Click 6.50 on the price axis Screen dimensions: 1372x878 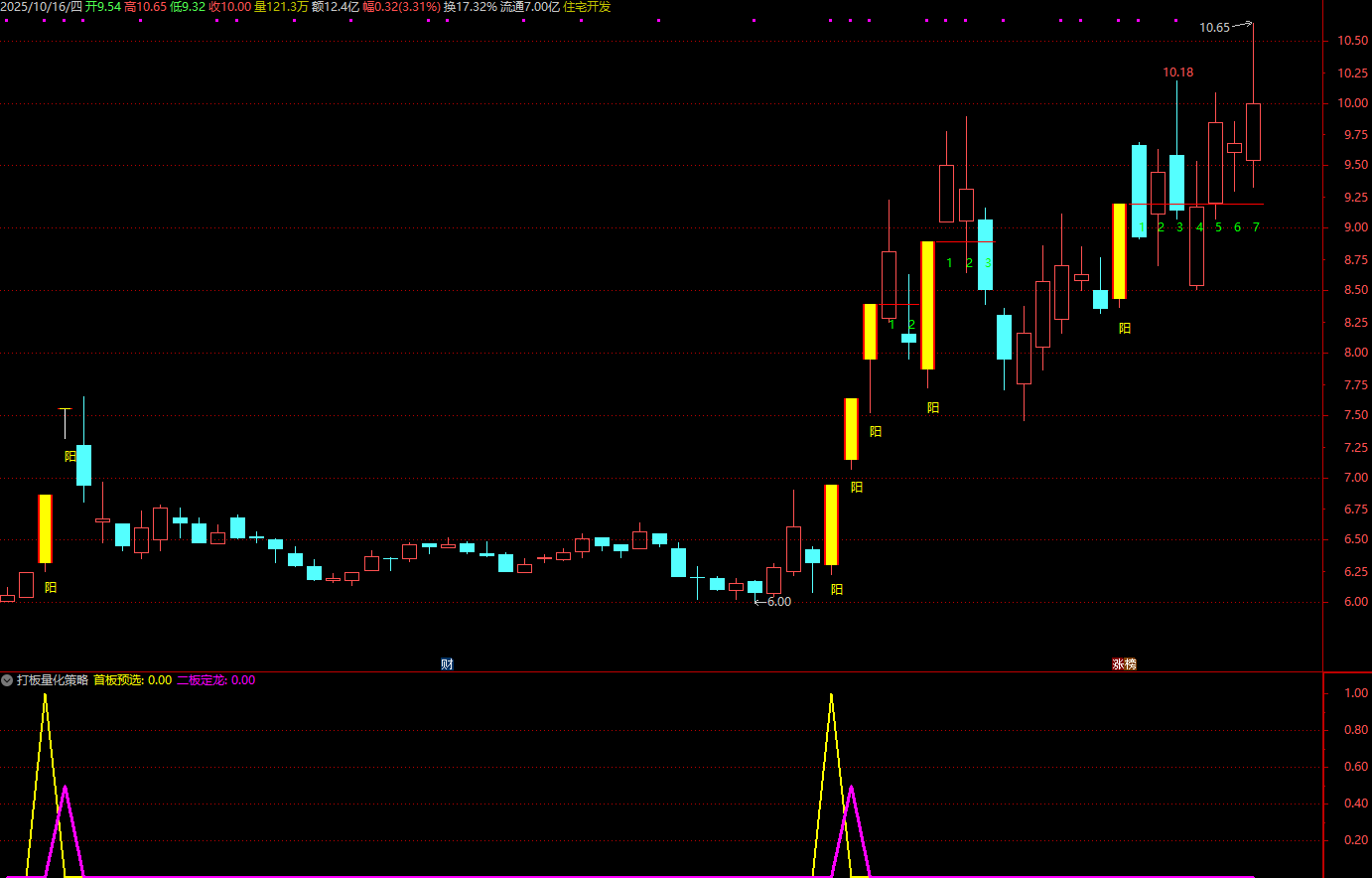(x=1355, y=539)
